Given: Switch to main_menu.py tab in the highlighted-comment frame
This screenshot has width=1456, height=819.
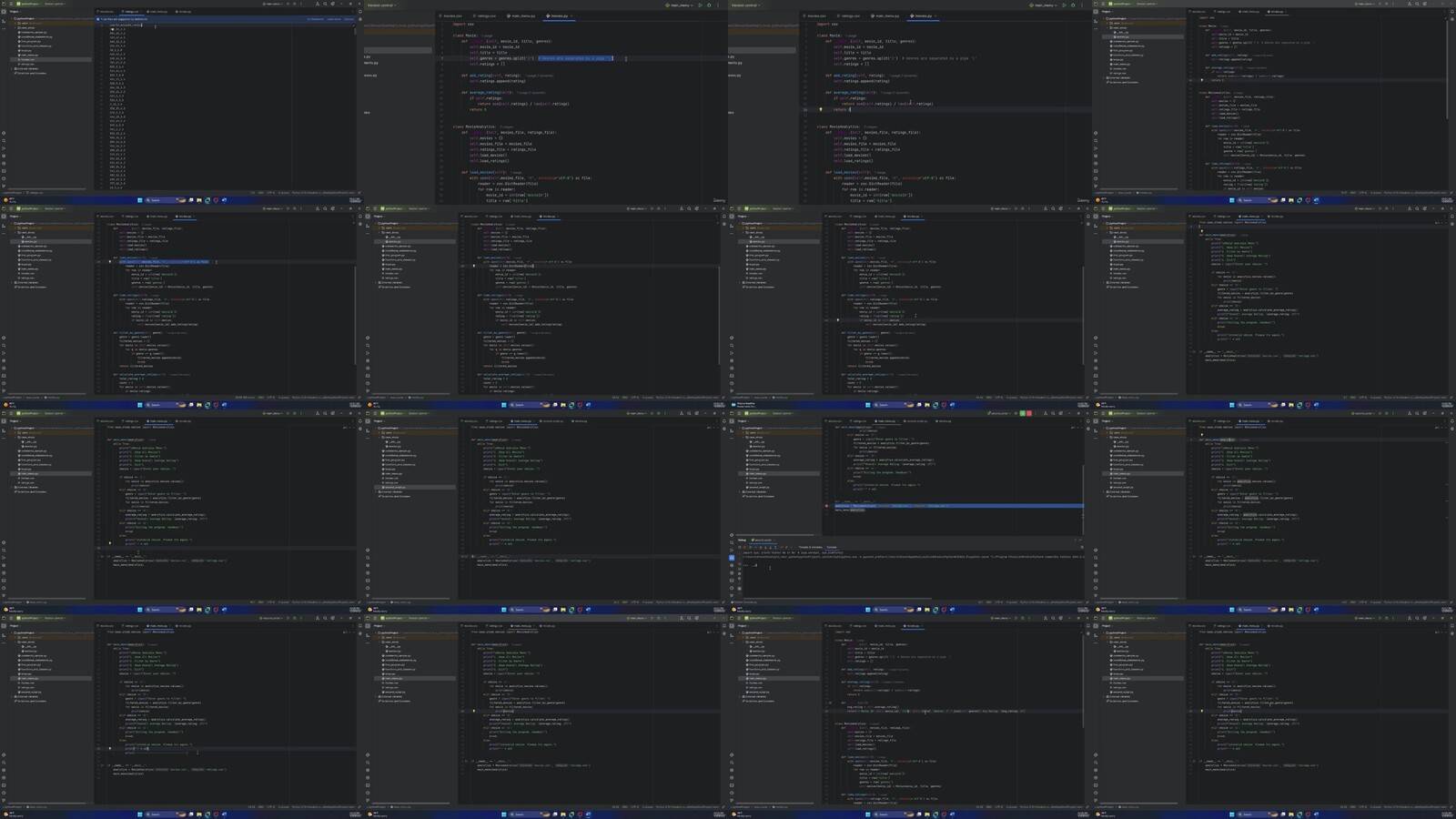Looking at the screenshot, I should point(522,15).
